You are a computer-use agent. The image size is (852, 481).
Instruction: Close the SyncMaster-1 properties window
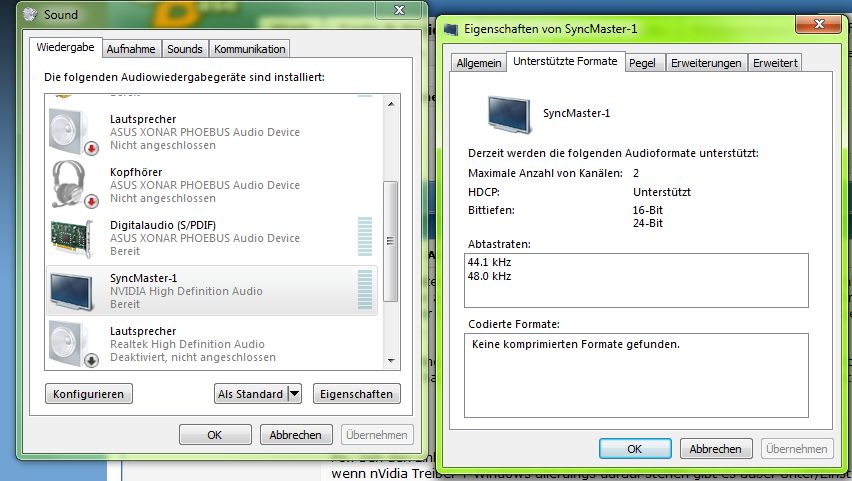pos(819,24)
